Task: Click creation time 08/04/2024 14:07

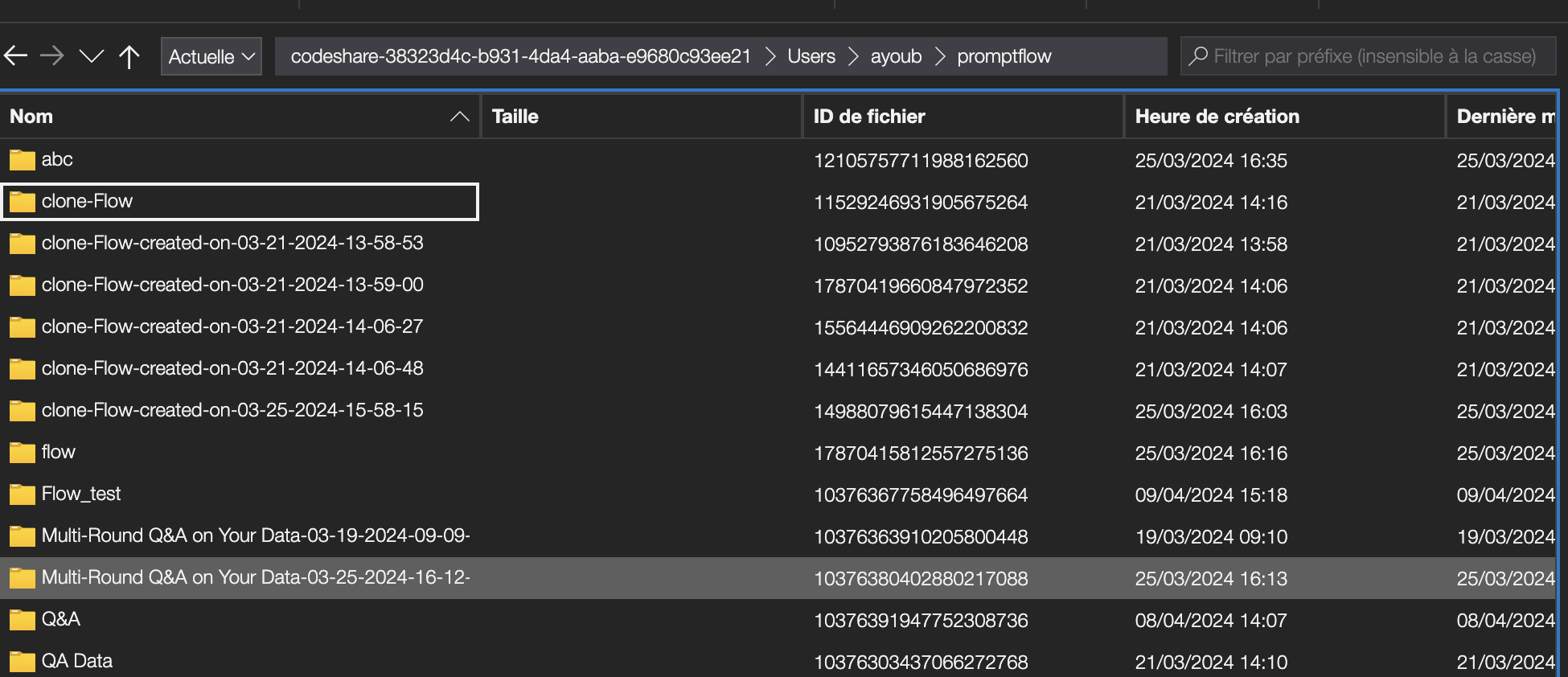Action: pyautogui.click(x=1211, y=621)
